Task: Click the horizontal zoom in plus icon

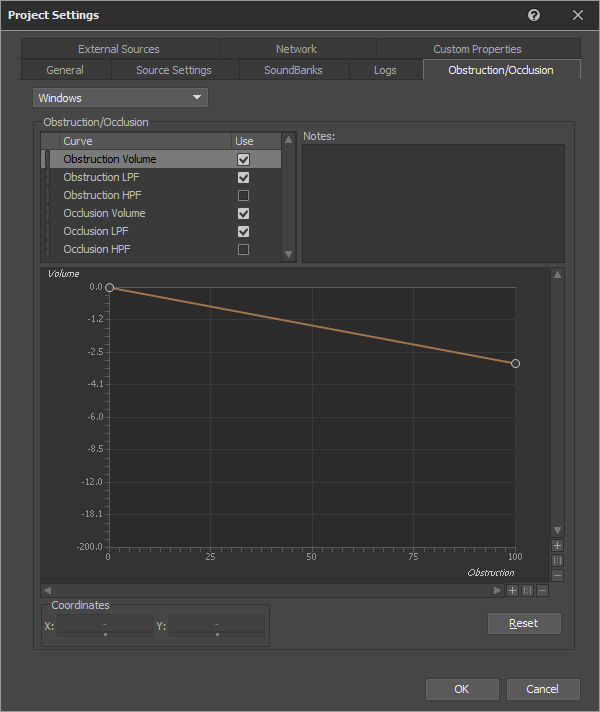Action: (512, 591)
